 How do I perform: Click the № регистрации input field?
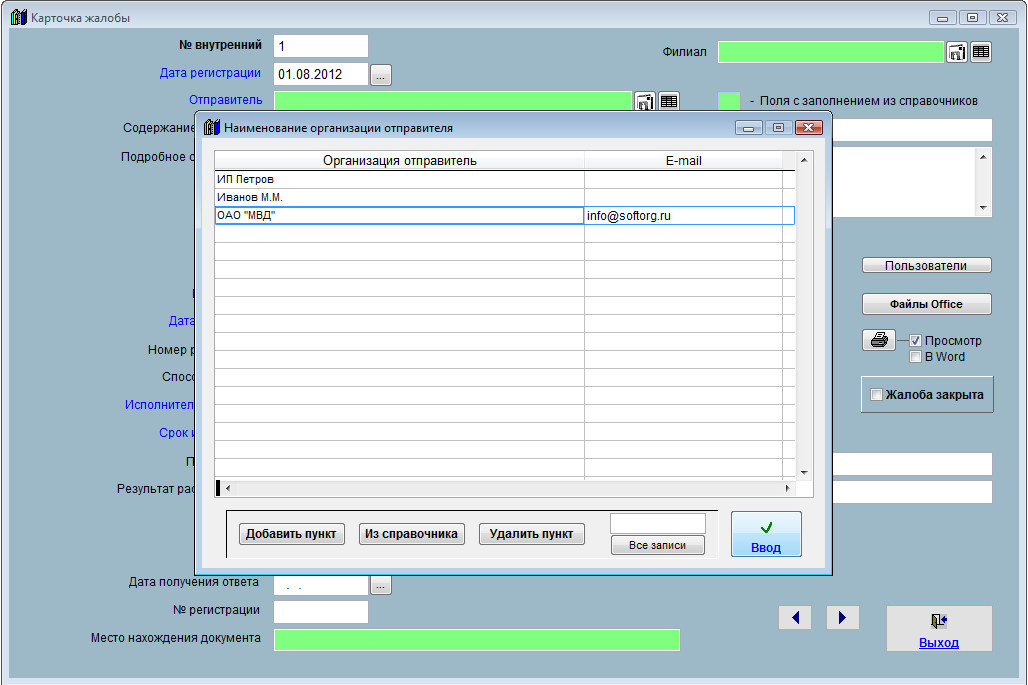(x=321, y=612)
